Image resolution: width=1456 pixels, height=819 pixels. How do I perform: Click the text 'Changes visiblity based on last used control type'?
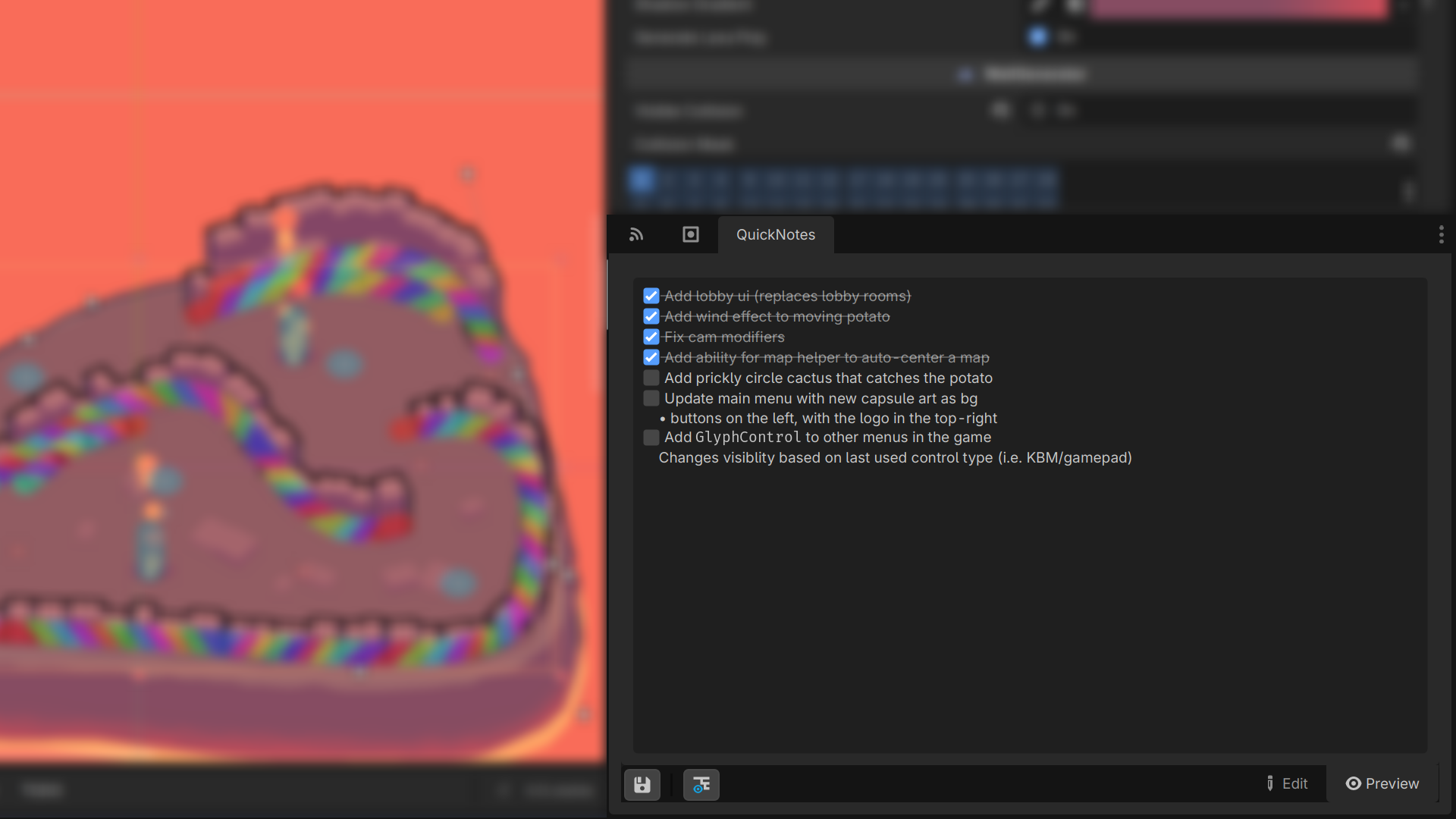pos(826,457)
